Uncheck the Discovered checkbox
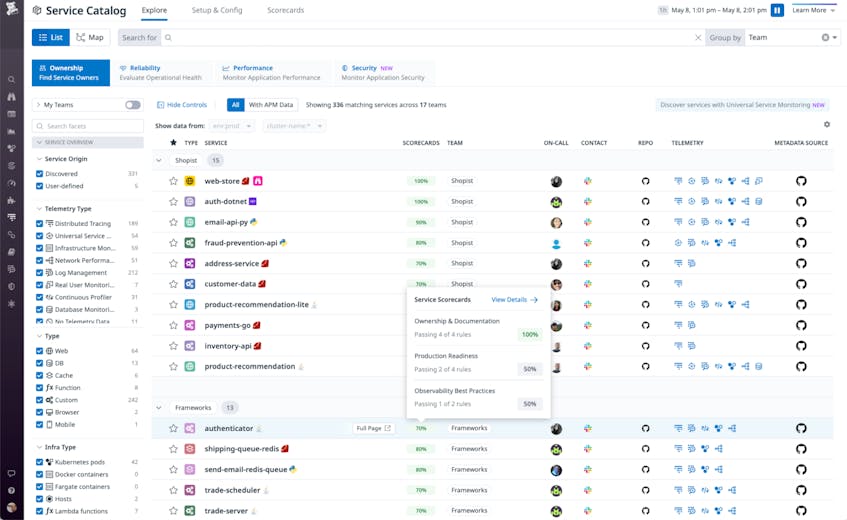 [39, 174]
